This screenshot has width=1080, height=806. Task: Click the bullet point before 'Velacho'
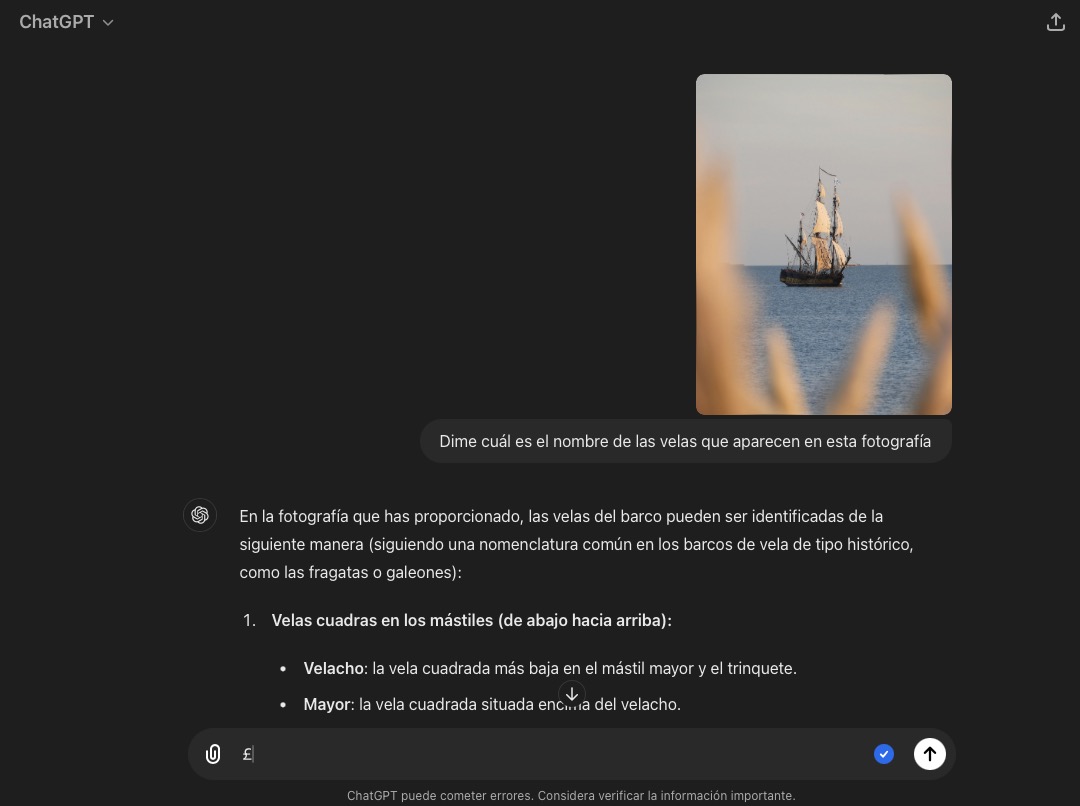click(x=282, y=668)
